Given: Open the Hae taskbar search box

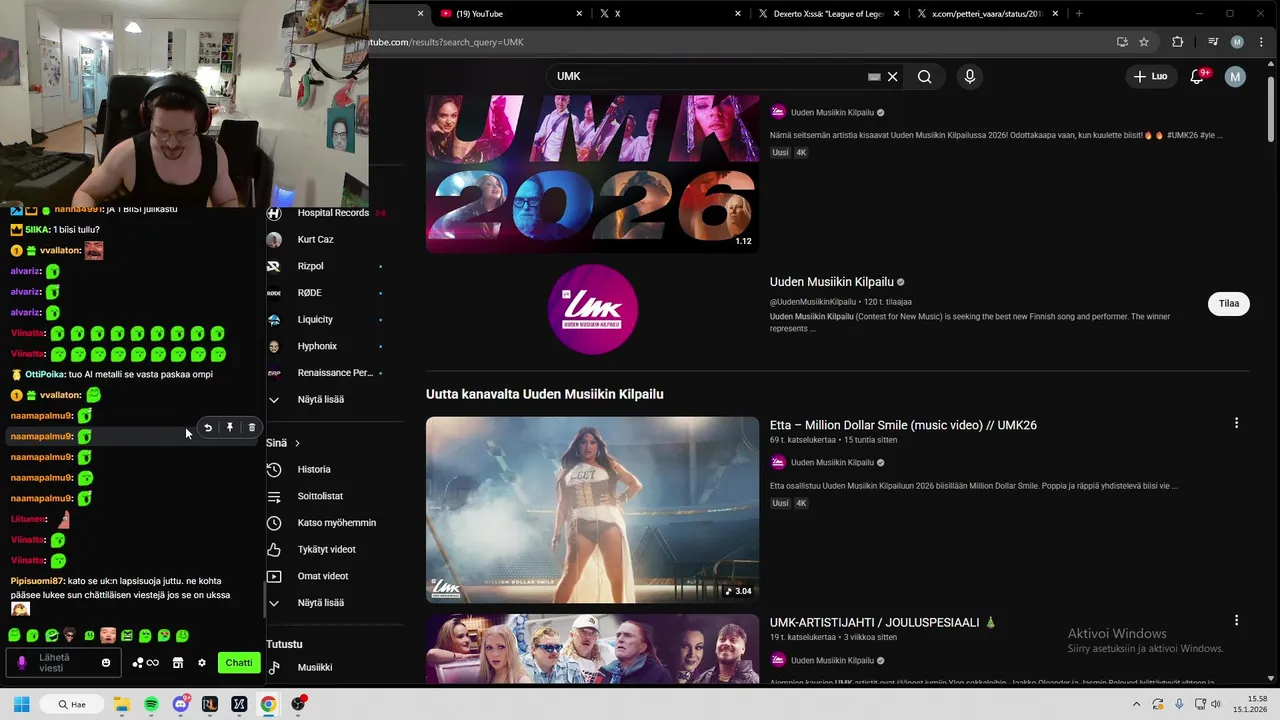Looking at the screenshot, I should point(73,704).
